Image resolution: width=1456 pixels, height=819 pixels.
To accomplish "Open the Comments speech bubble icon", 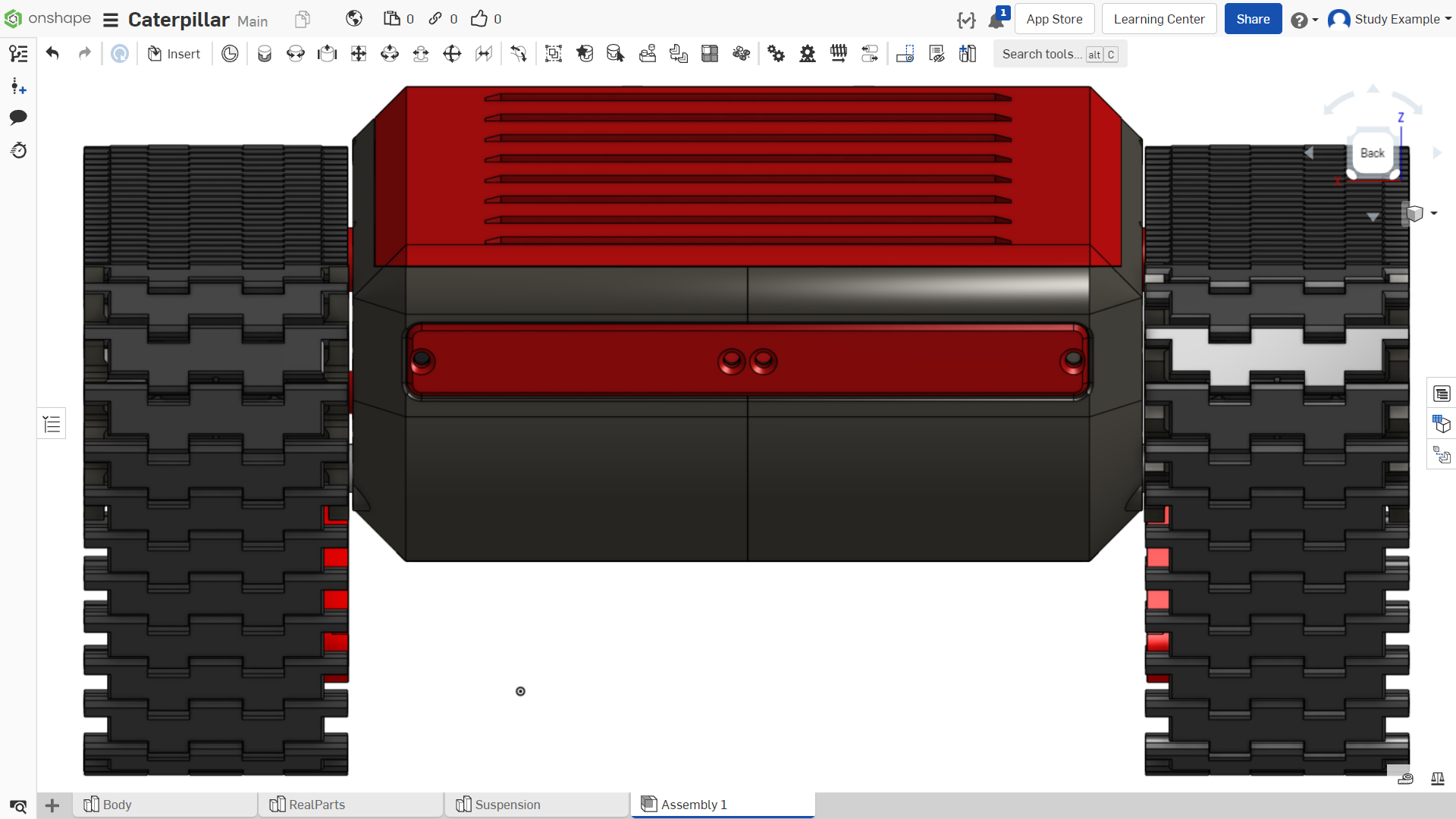I will pos(18,118).
